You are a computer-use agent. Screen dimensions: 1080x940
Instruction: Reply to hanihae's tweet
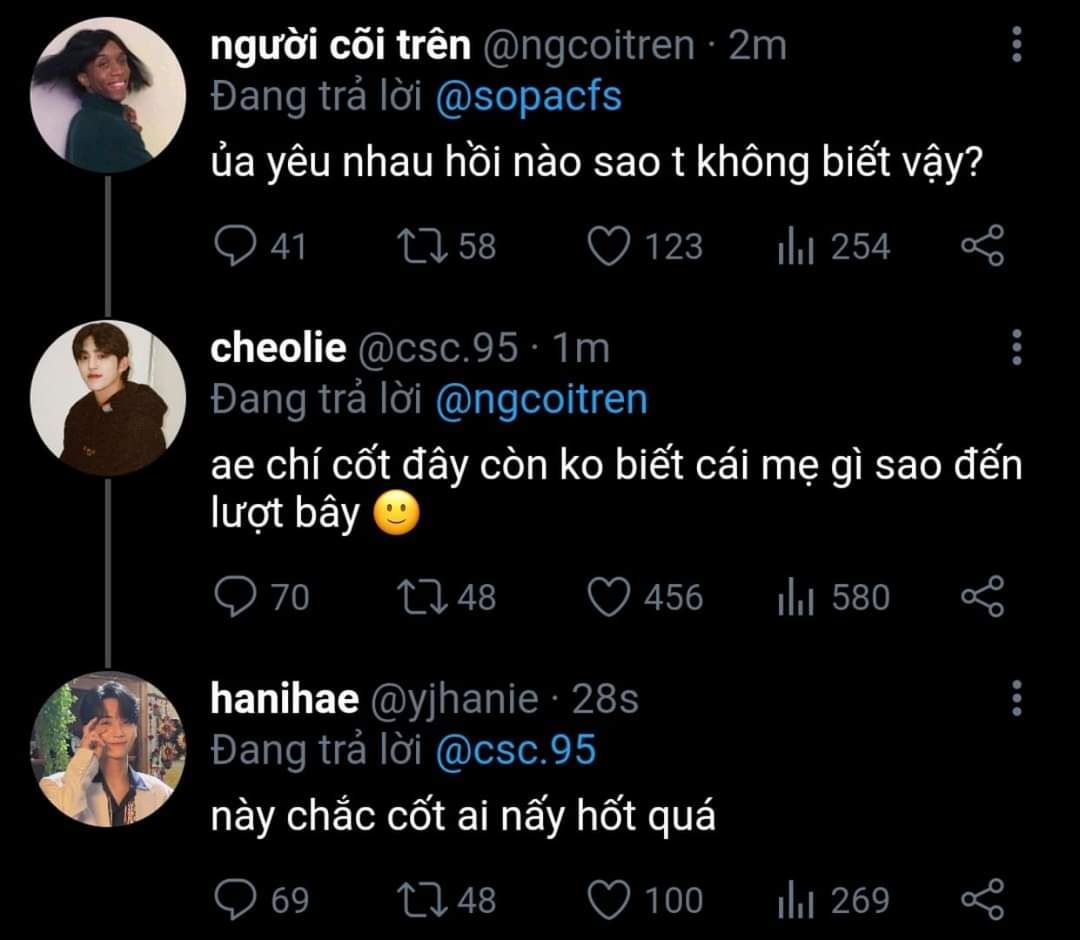click(236, 899)
